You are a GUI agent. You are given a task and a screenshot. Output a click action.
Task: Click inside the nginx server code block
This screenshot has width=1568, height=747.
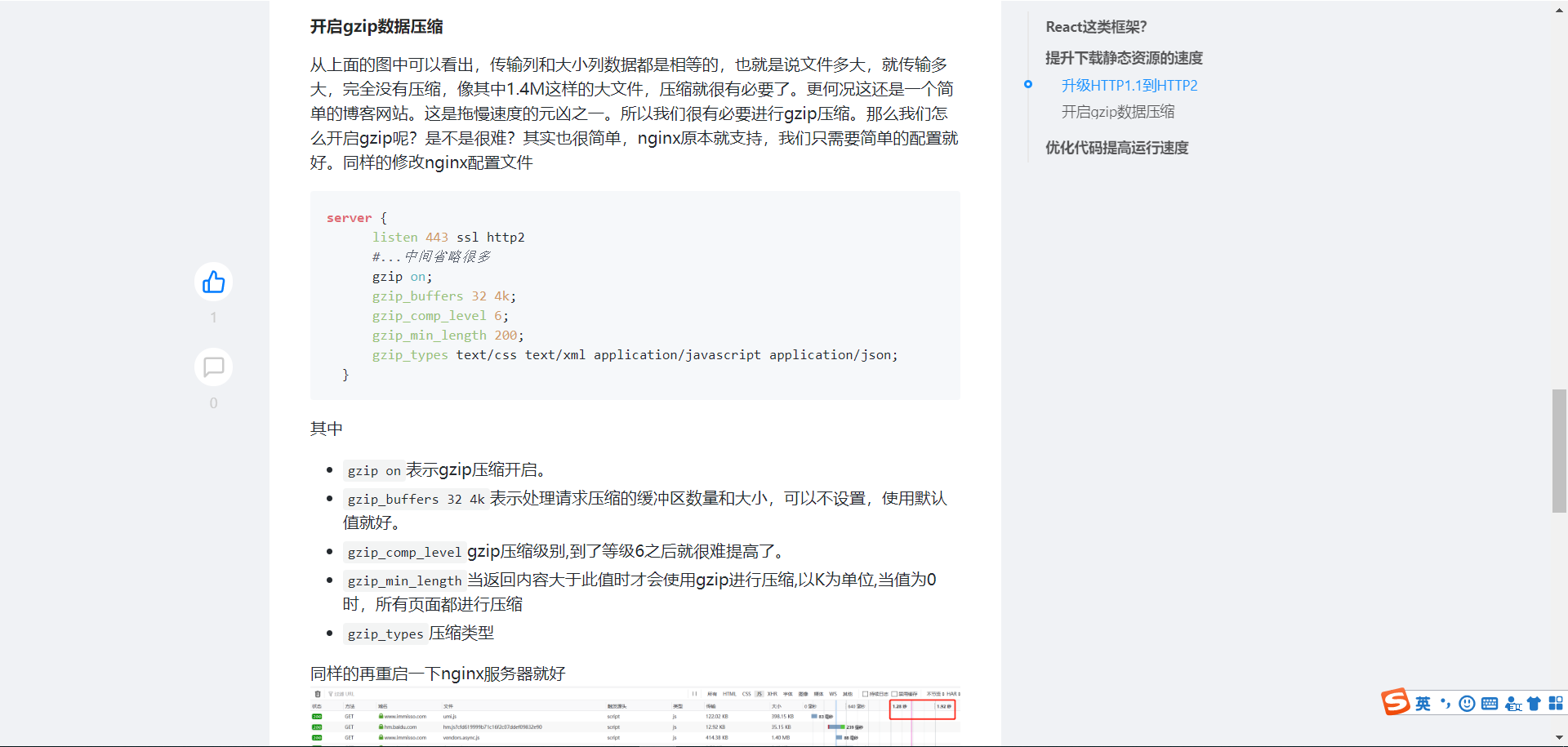[x=635, y=296]
